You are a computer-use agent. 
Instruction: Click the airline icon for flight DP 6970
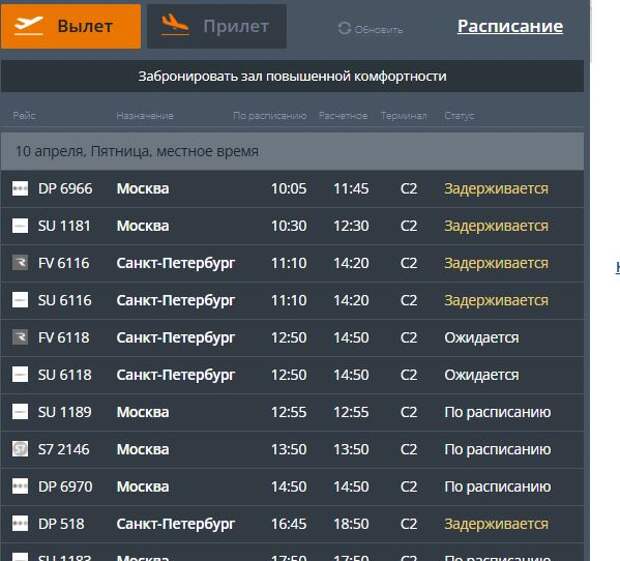(x=20, y=487)
